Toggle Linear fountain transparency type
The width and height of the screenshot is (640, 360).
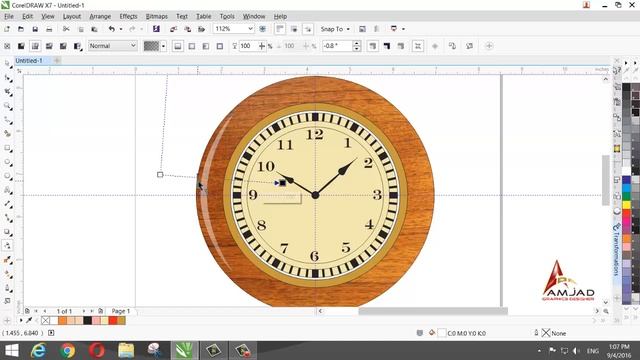(178, 46)
